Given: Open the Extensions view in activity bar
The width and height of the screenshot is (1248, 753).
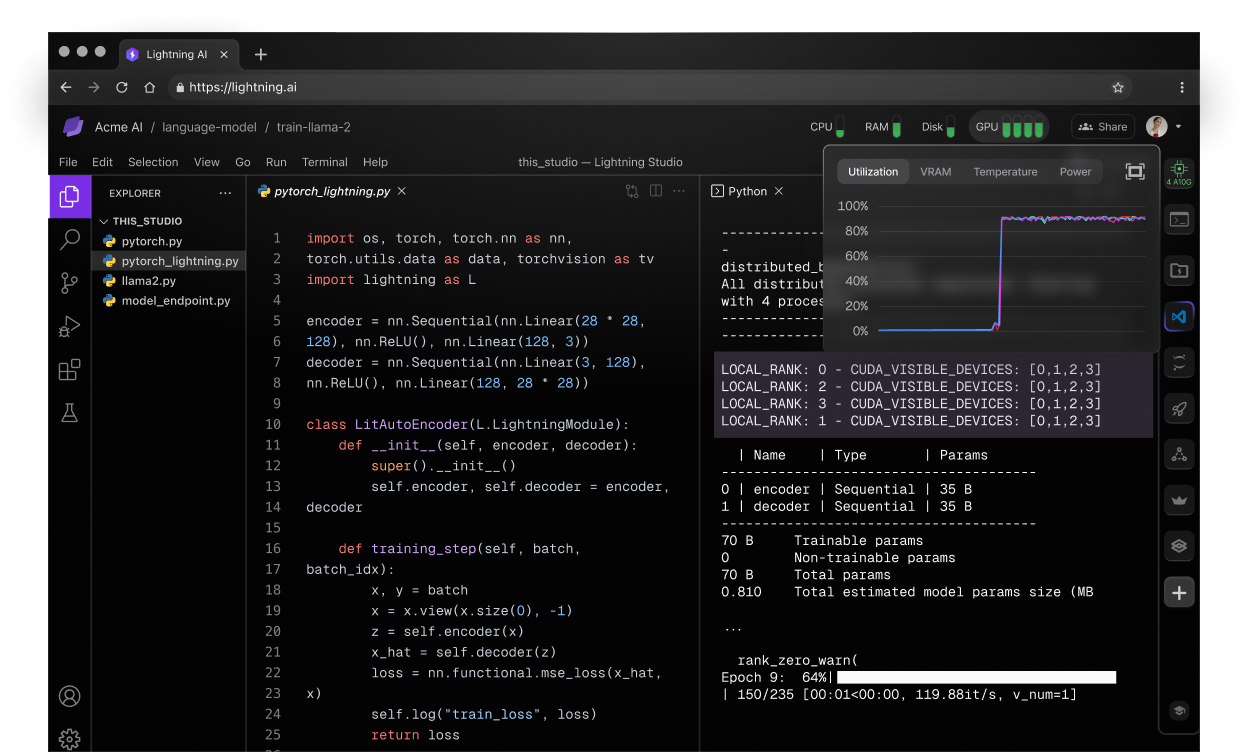Looking at the screenshot, I should tap(69, 370).
